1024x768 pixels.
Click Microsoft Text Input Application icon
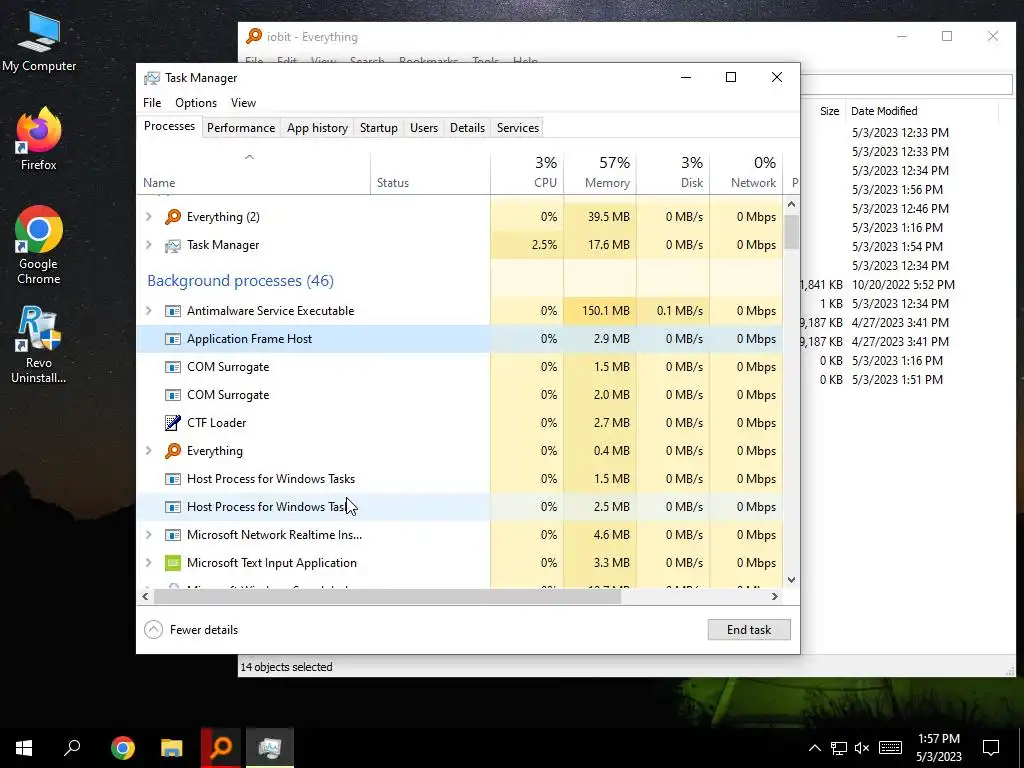pos(172,563)
